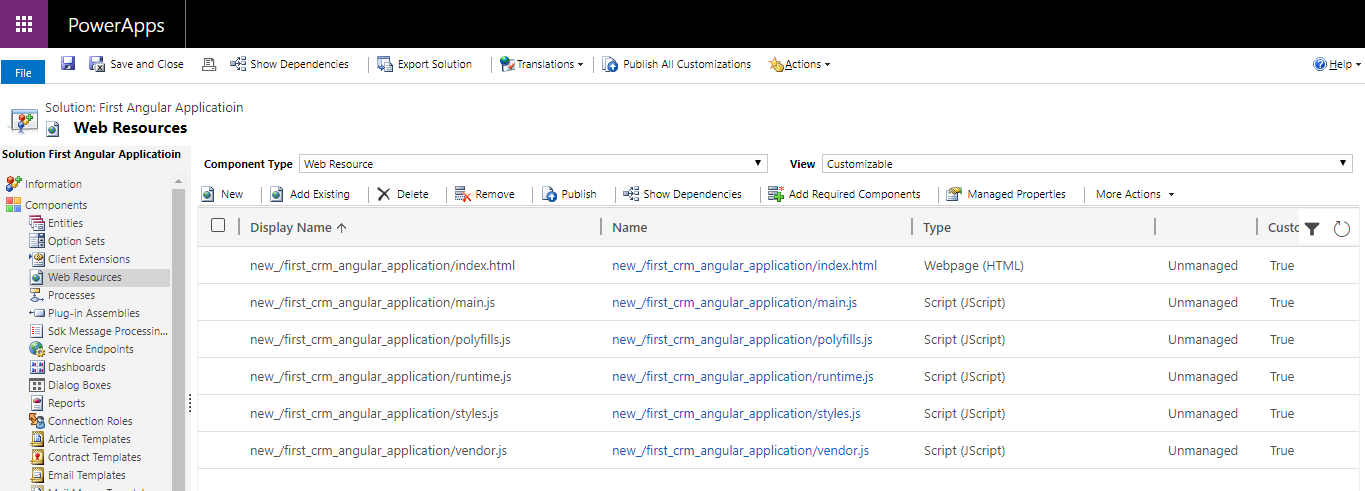Click the filter funnel icon
1365x491 pixels.
point(1312,229)
